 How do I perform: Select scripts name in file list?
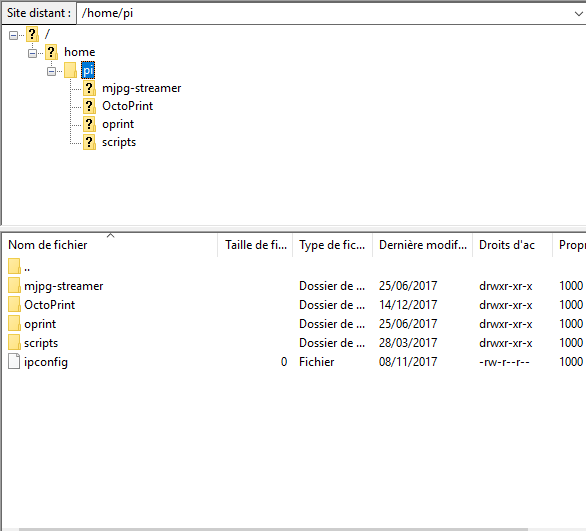41,343
